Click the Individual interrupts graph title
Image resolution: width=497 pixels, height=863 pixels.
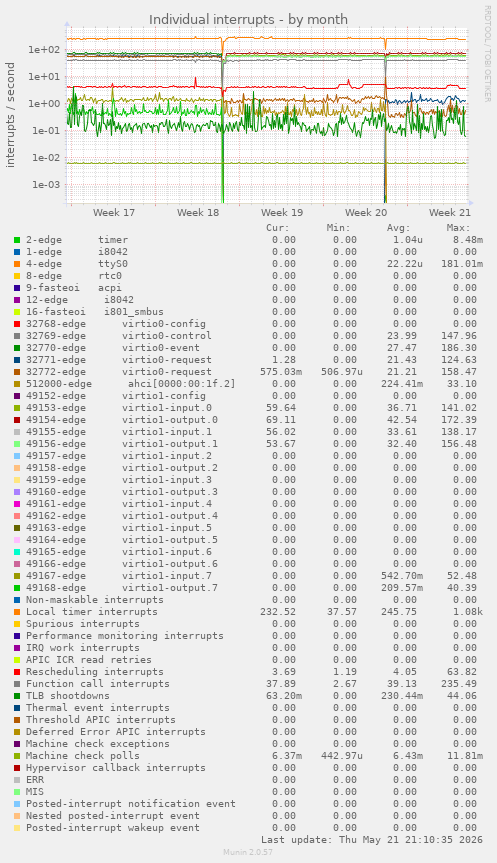[x=248, y=19]
